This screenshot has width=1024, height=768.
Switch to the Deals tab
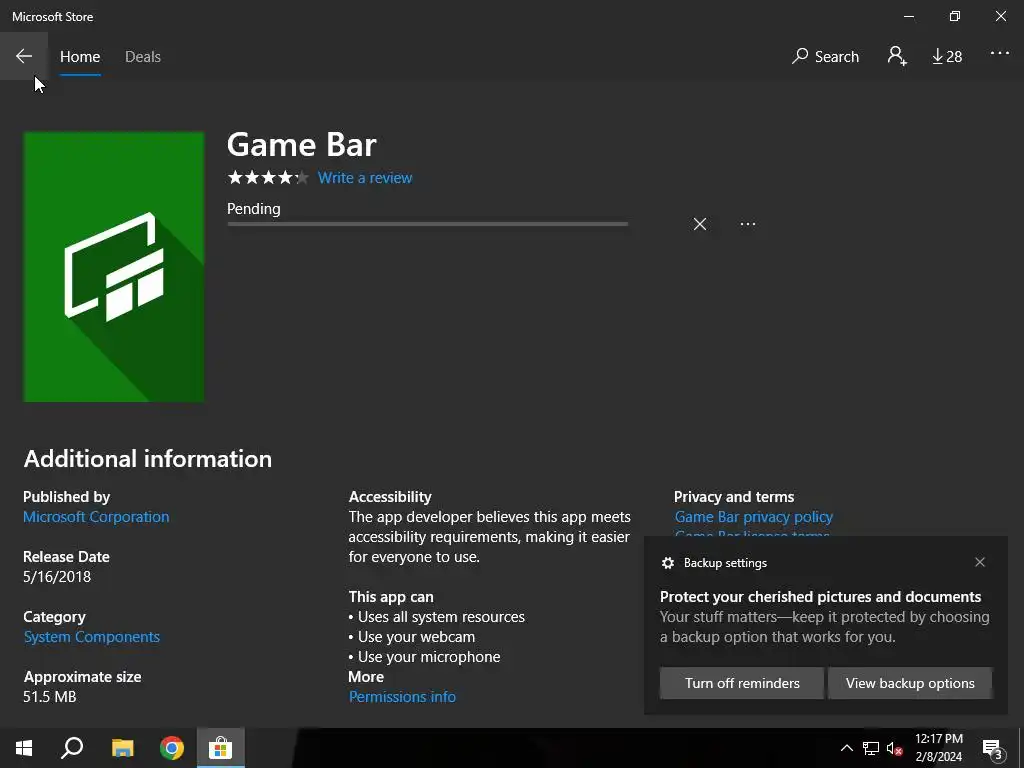pyautogui.click(x=143, y=57)
